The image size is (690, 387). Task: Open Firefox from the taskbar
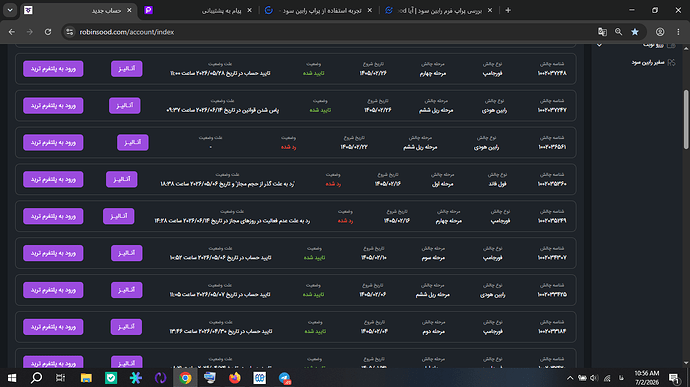235,378
